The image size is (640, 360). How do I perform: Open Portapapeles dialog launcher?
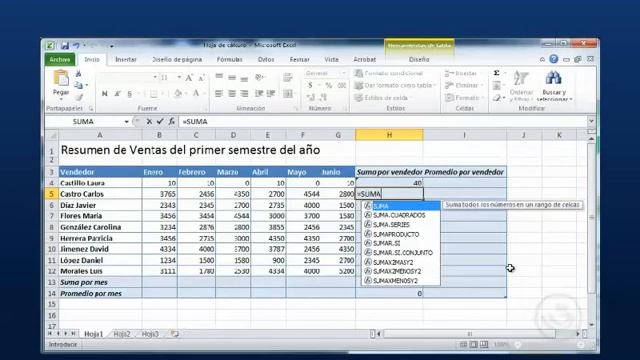(91, 109)
